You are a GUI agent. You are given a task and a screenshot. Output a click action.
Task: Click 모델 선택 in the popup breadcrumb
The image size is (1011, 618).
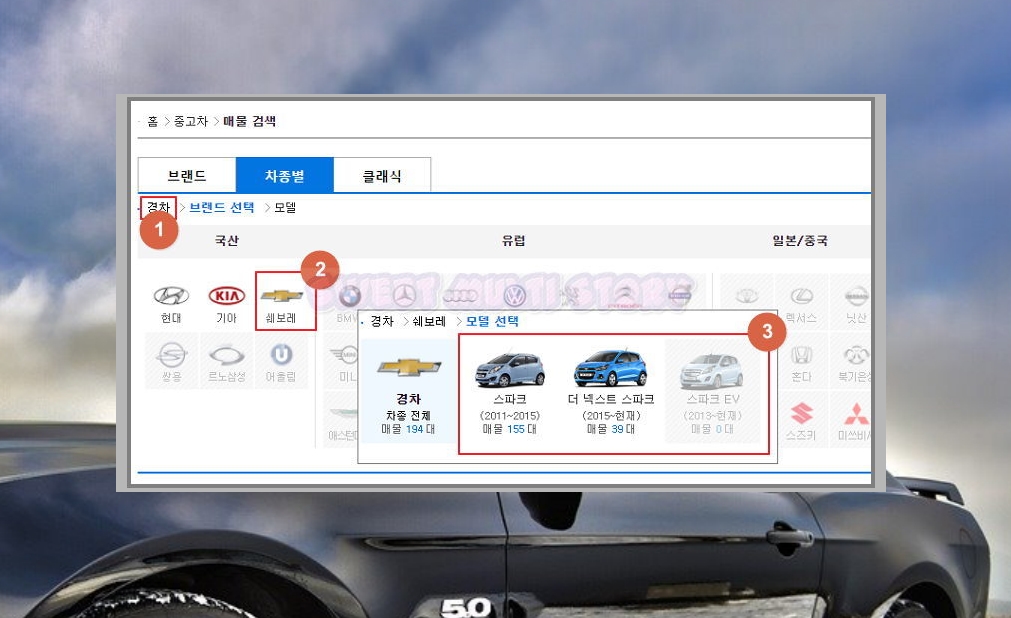click(x=492, y=321)
